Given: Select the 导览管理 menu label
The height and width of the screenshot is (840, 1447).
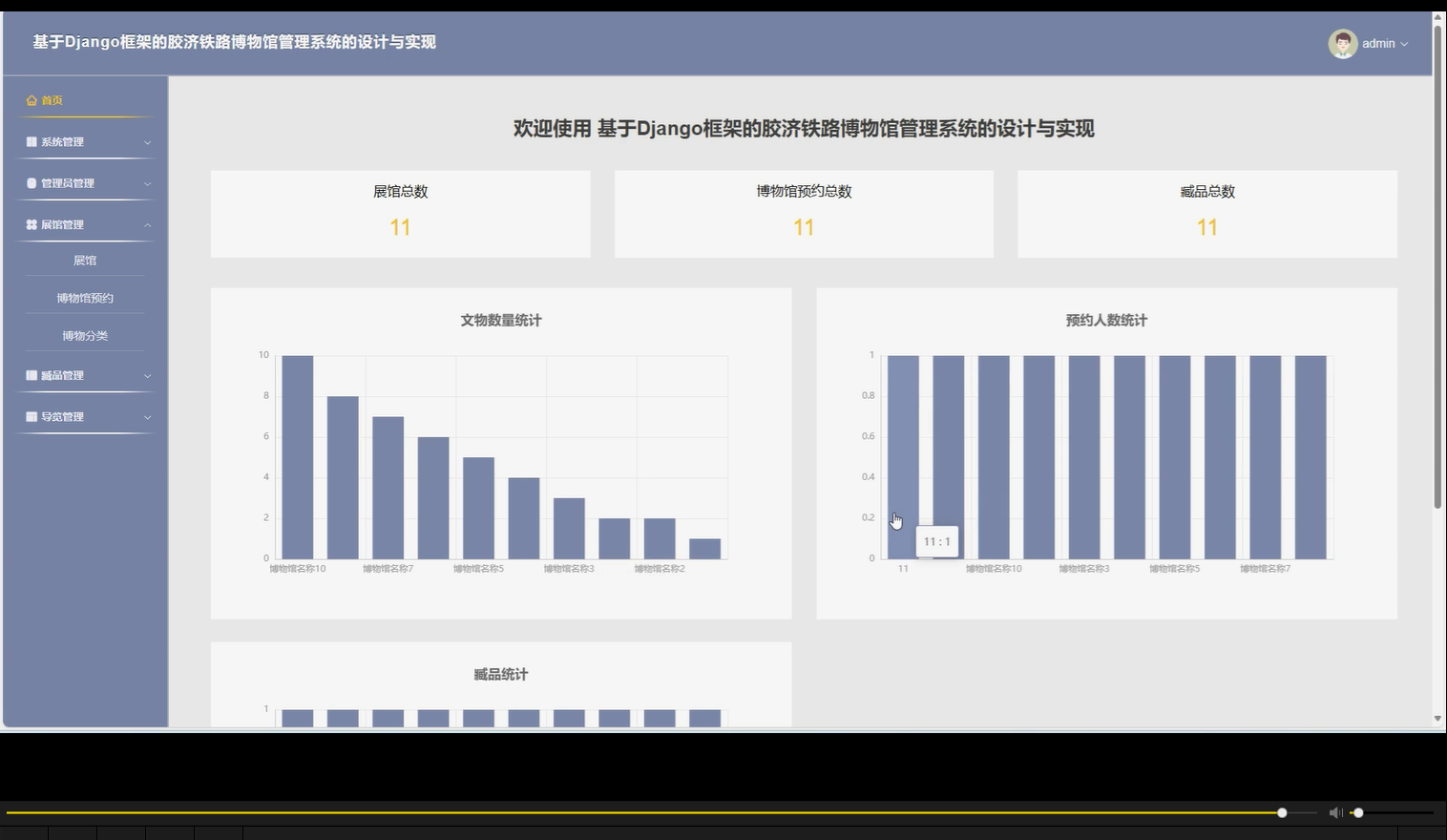Looking at the screenshot, I should (62, 417).
